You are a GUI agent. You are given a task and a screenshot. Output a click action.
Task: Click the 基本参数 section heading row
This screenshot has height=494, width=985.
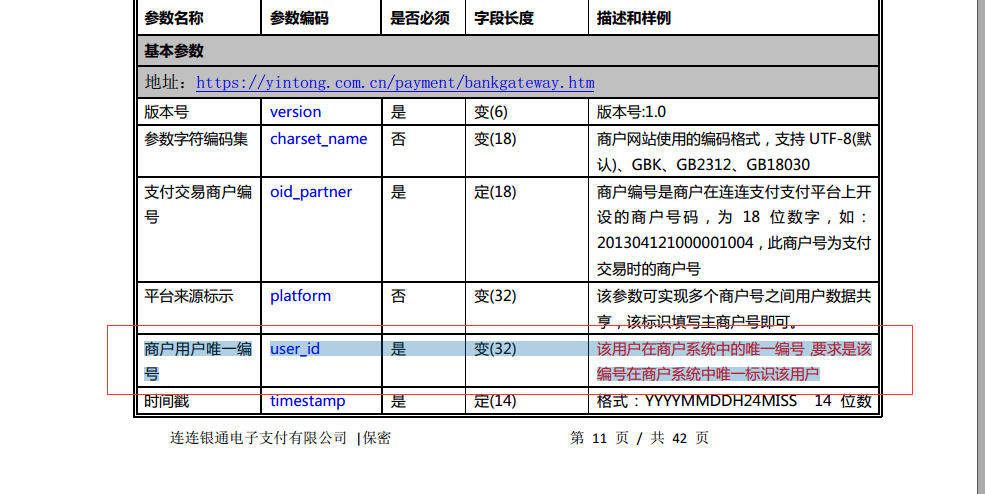(x=174, y=51)
